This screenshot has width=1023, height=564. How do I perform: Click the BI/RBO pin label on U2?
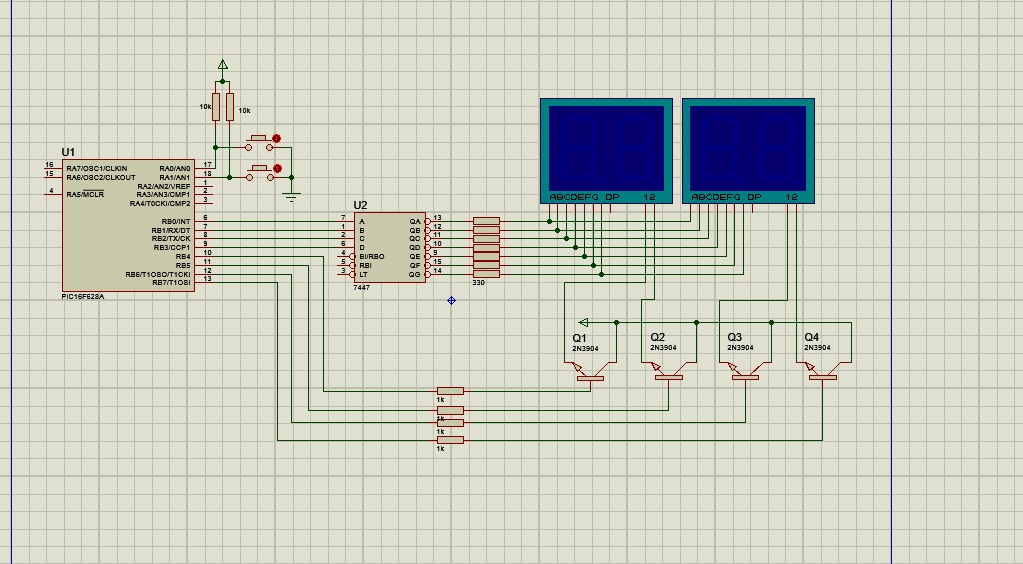371,257
